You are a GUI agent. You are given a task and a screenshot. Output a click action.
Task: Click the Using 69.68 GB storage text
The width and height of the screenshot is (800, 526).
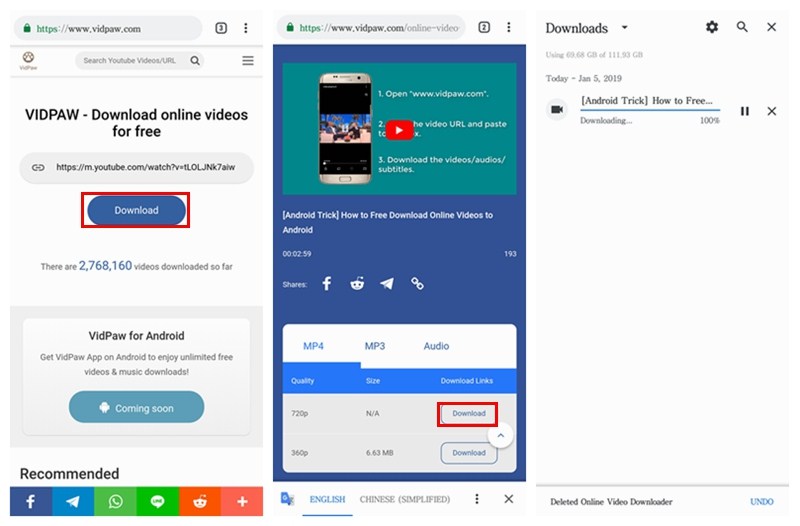[594, 55]
